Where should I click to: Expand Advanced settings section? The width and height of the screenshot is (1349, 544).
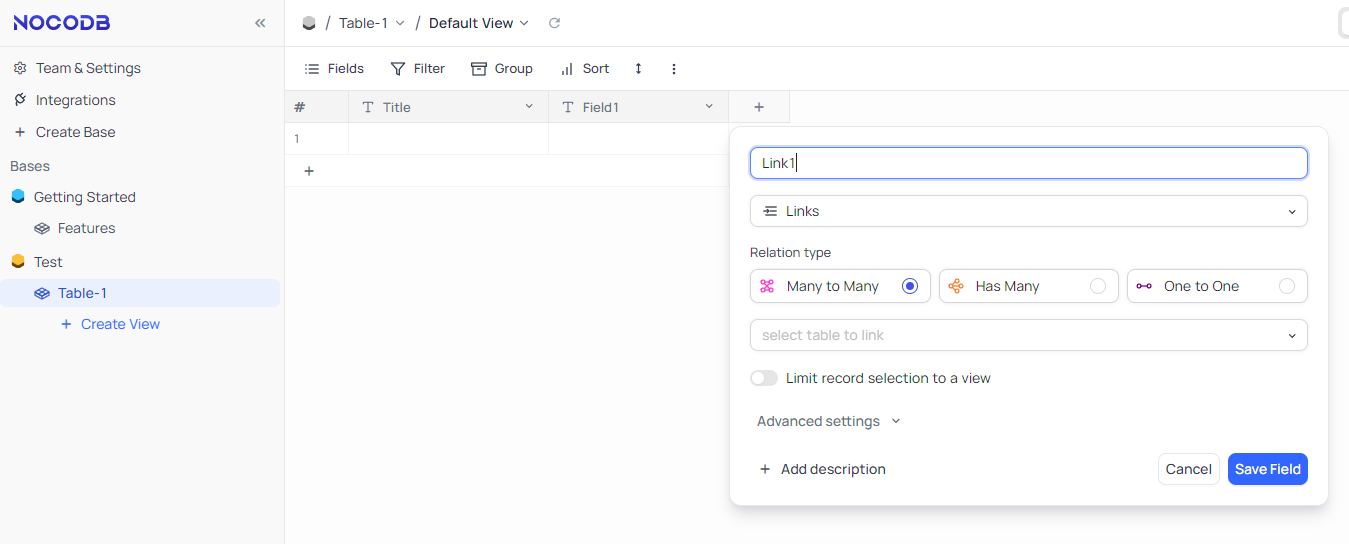829,421
